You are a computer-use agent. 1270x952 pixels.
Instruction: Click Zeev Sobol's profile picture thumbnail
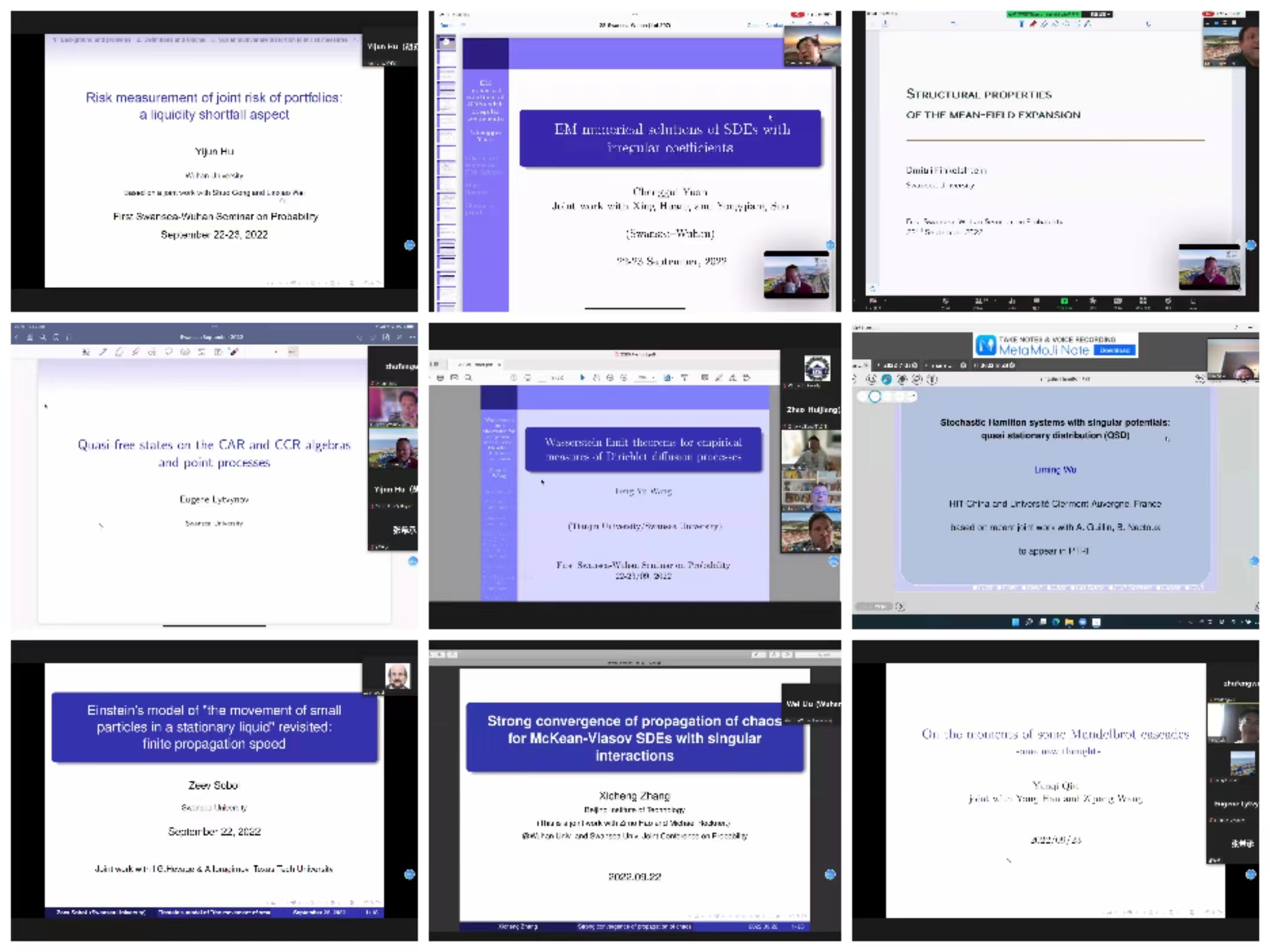397,676
